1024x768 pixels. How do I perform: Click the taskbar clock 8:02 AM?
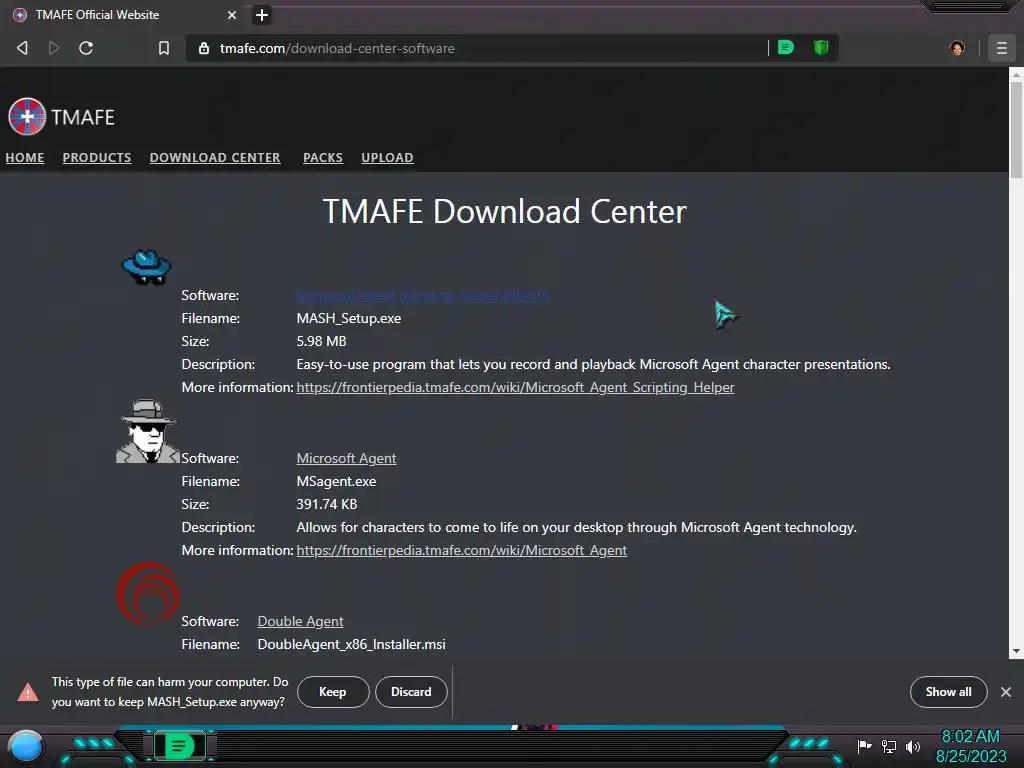point(970,737)
